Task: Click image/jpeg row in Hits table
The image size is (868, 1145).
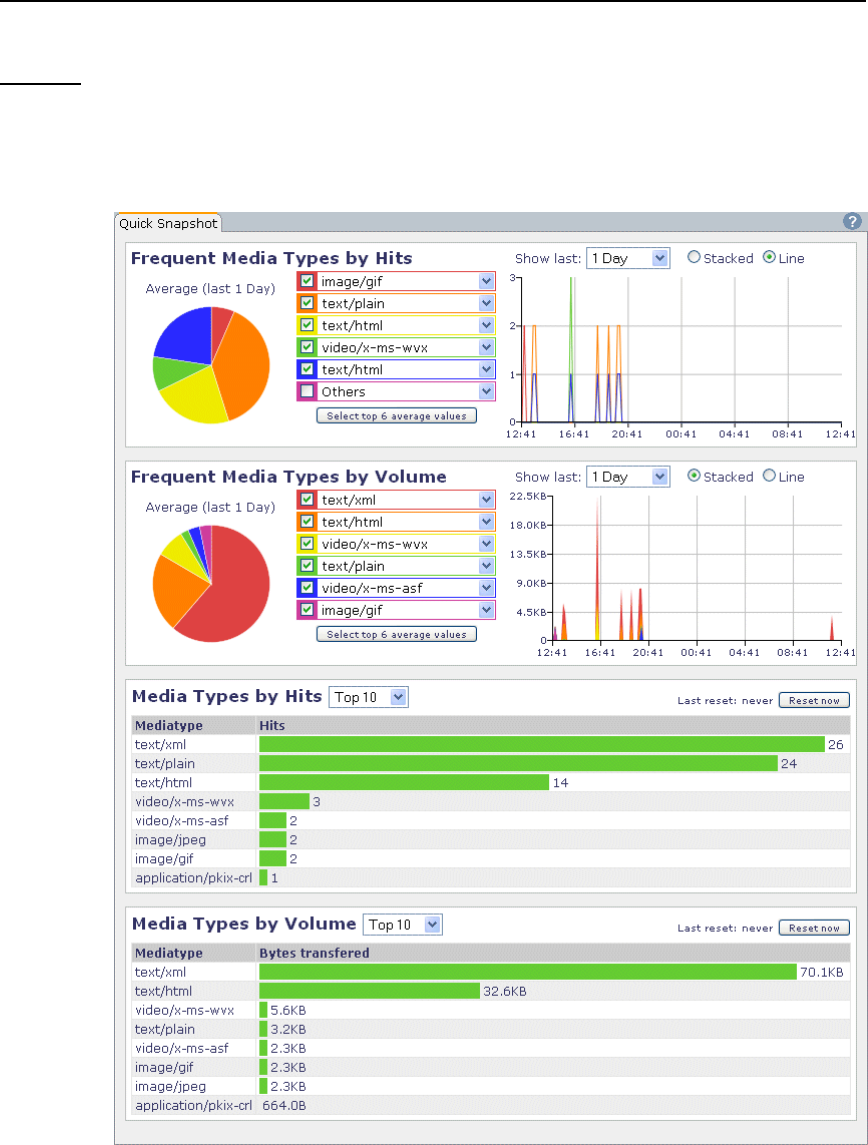Action: pyautogui.click(x=491, y=840)
